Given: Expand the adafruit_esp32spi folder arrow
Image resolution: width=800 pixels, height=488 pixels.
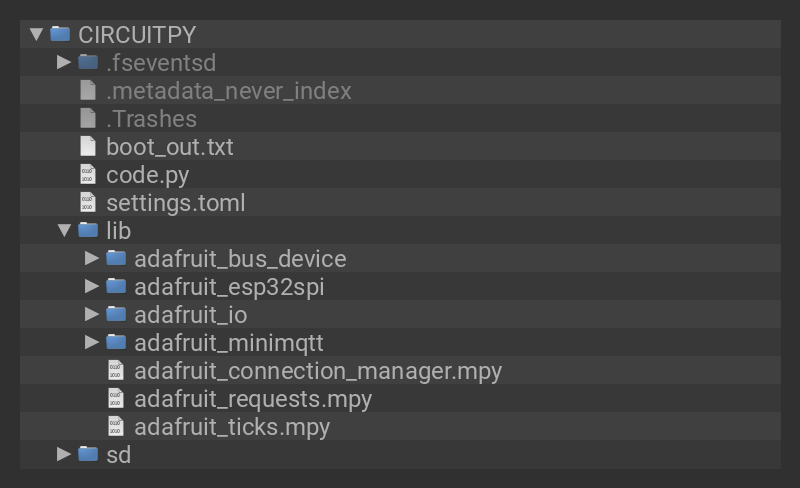Looking at the screenshot, I should pos(92,286).
